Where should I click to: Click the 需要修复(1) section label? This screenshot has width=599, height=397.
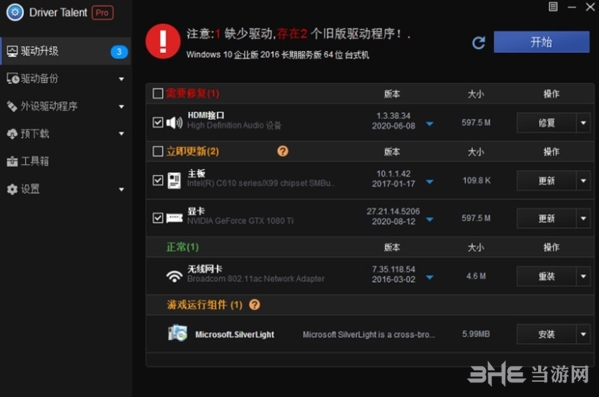193,93
